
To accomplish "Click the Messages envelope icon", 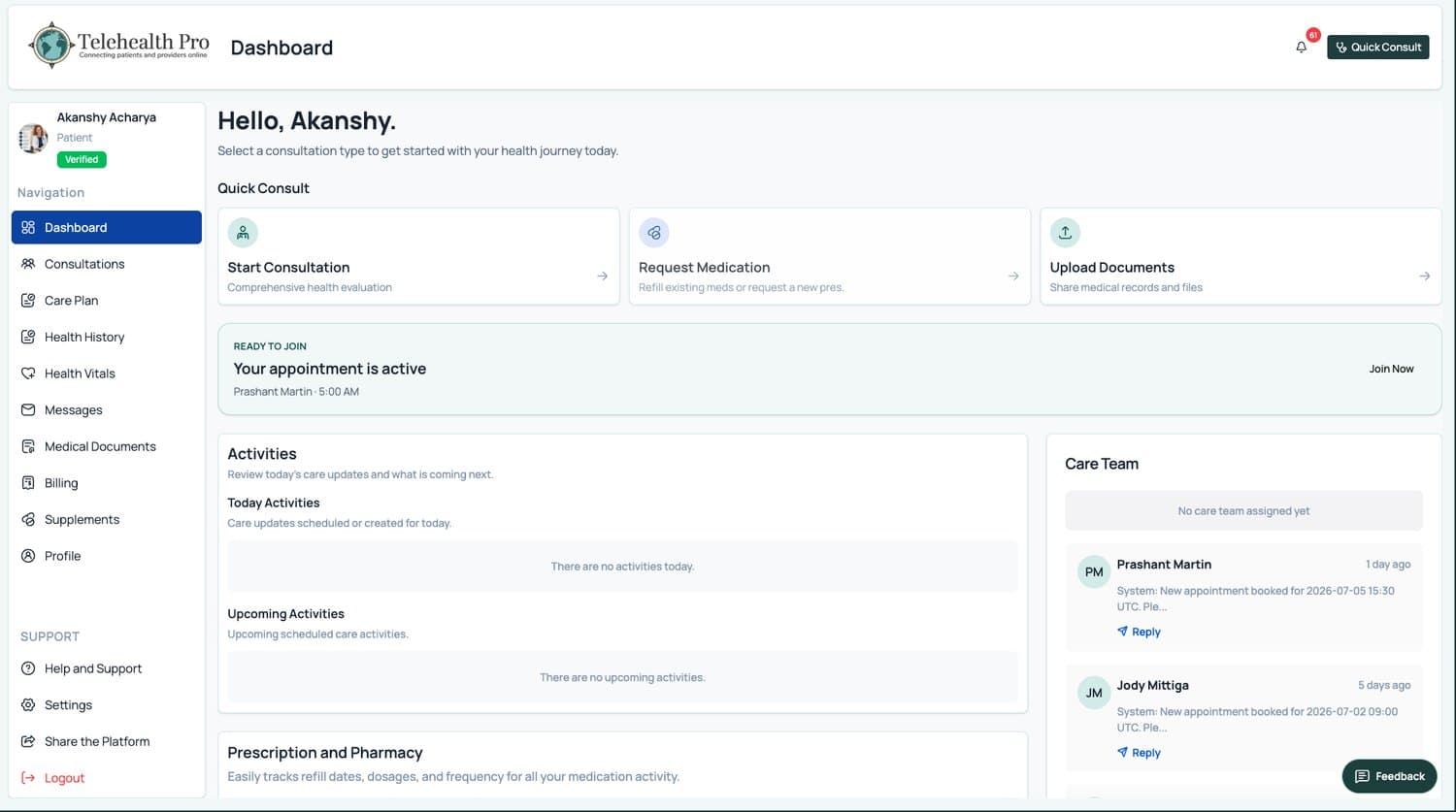I will [28, 410].
